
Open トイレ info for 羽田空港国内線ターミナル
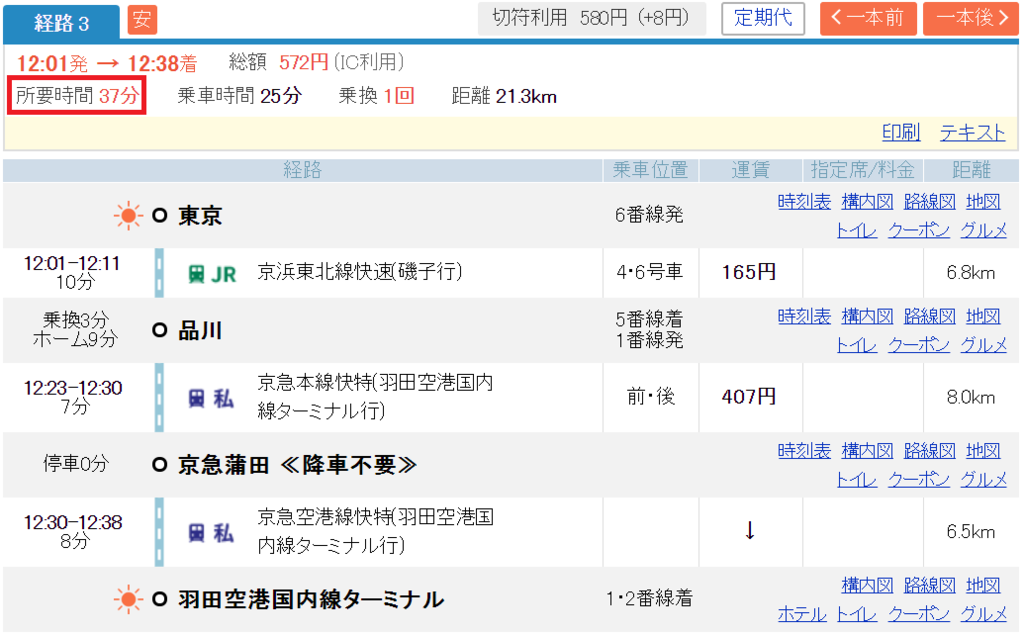pyautogui.click(x=857, y=614)
